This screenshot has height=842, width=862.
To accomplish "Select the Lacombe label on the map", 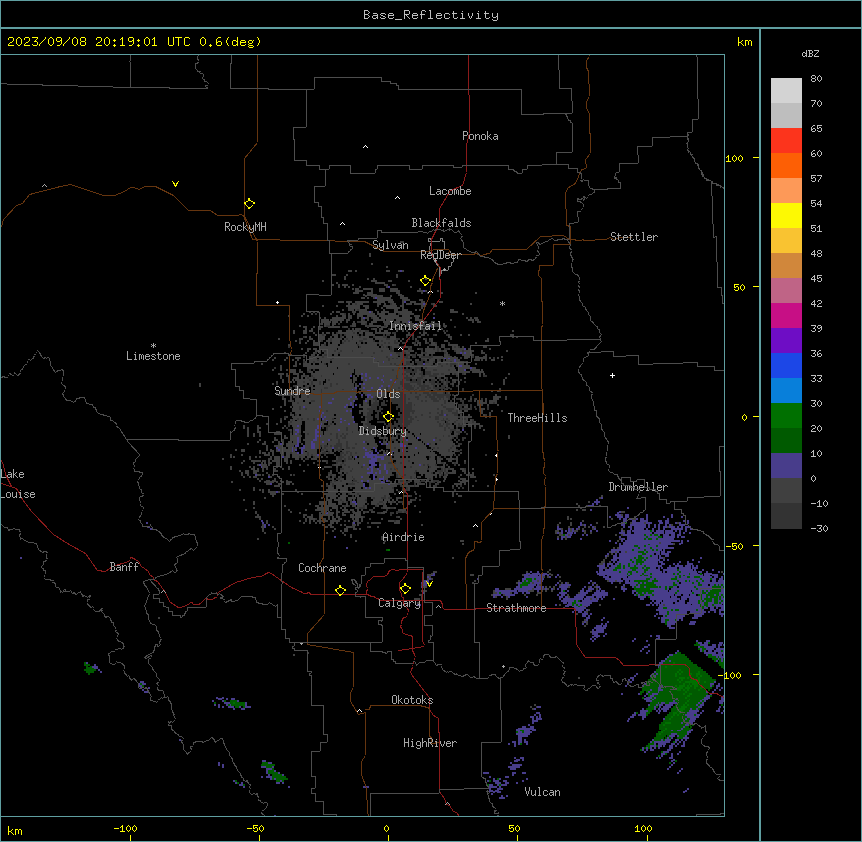I will pos(450,191).
